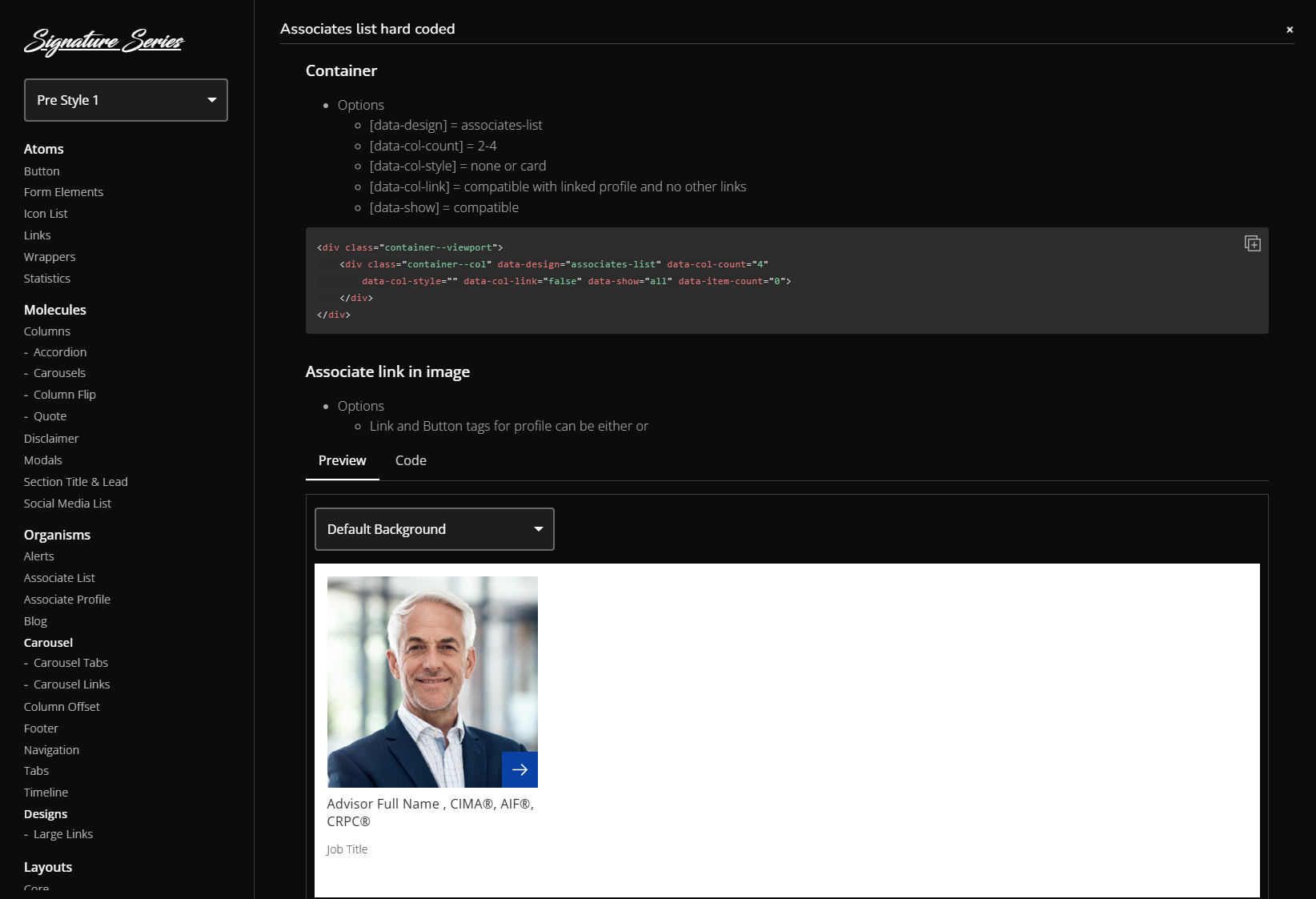Open the Pre Style 1 dropdown
This screenshot has width=1316, height=899.
tap(126, 100)
